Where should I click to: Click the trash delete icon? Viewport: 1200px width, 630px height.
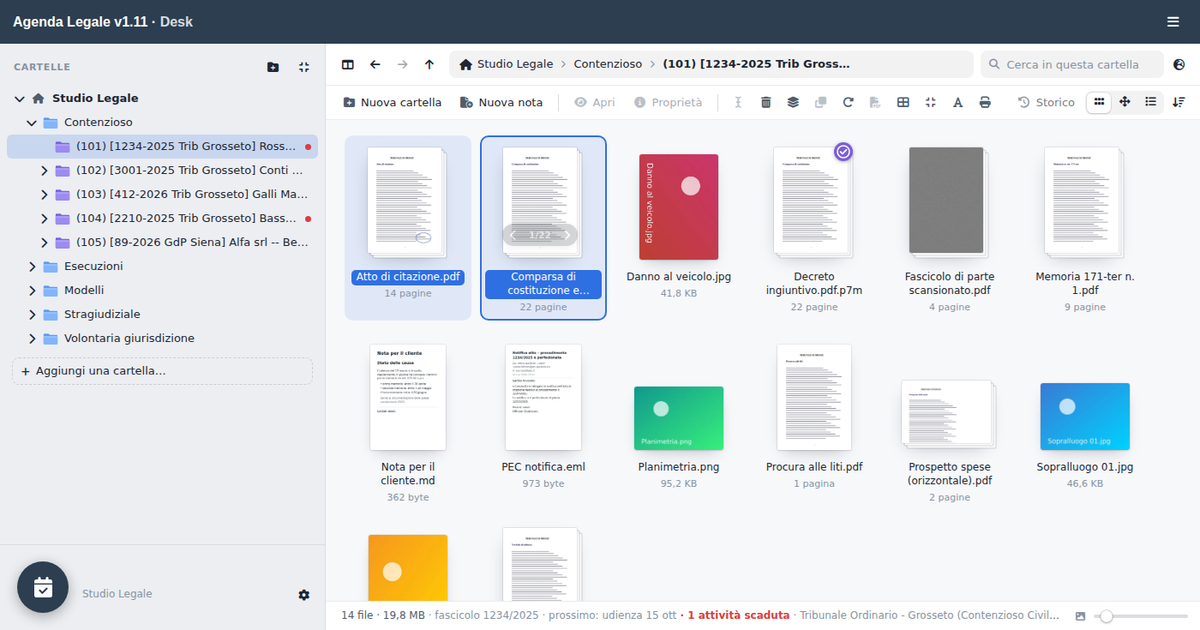(766, 102)
